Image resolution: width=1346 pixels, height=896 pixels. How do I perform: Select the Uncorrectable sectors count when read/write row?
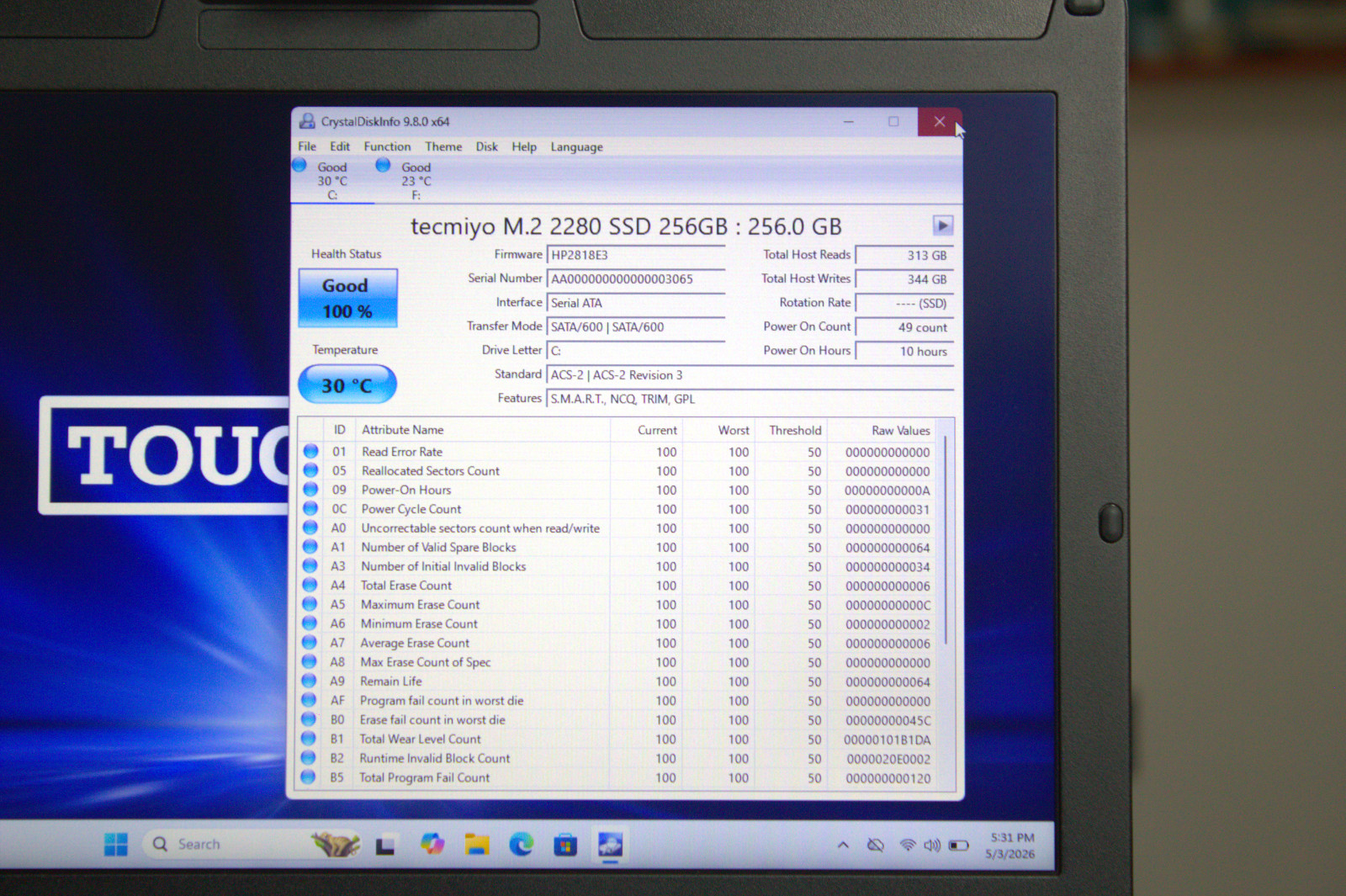(x=618, y=528)
